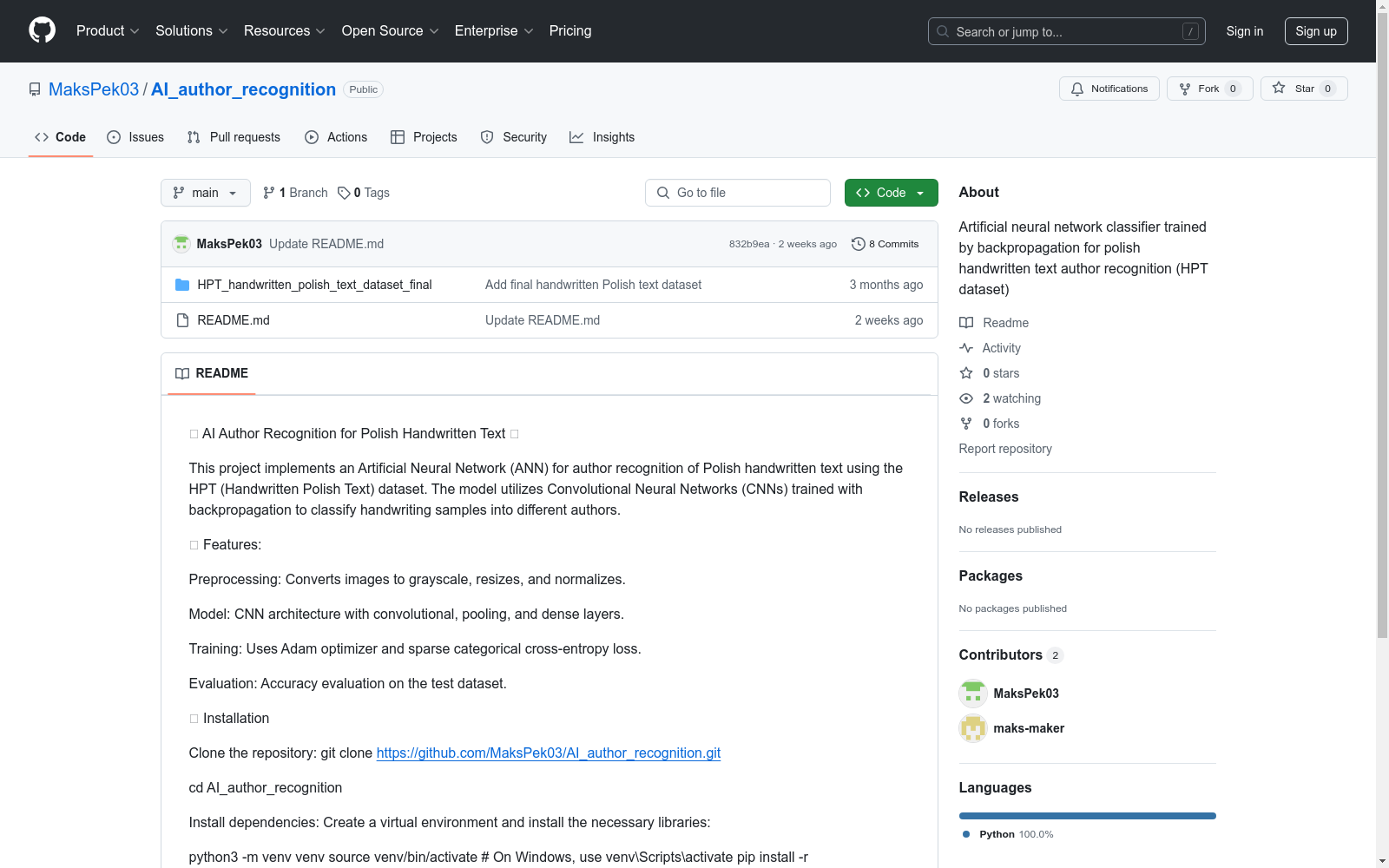Open the README.md file
Viewport: 1389px width, 868px height.
coord(234,320)
